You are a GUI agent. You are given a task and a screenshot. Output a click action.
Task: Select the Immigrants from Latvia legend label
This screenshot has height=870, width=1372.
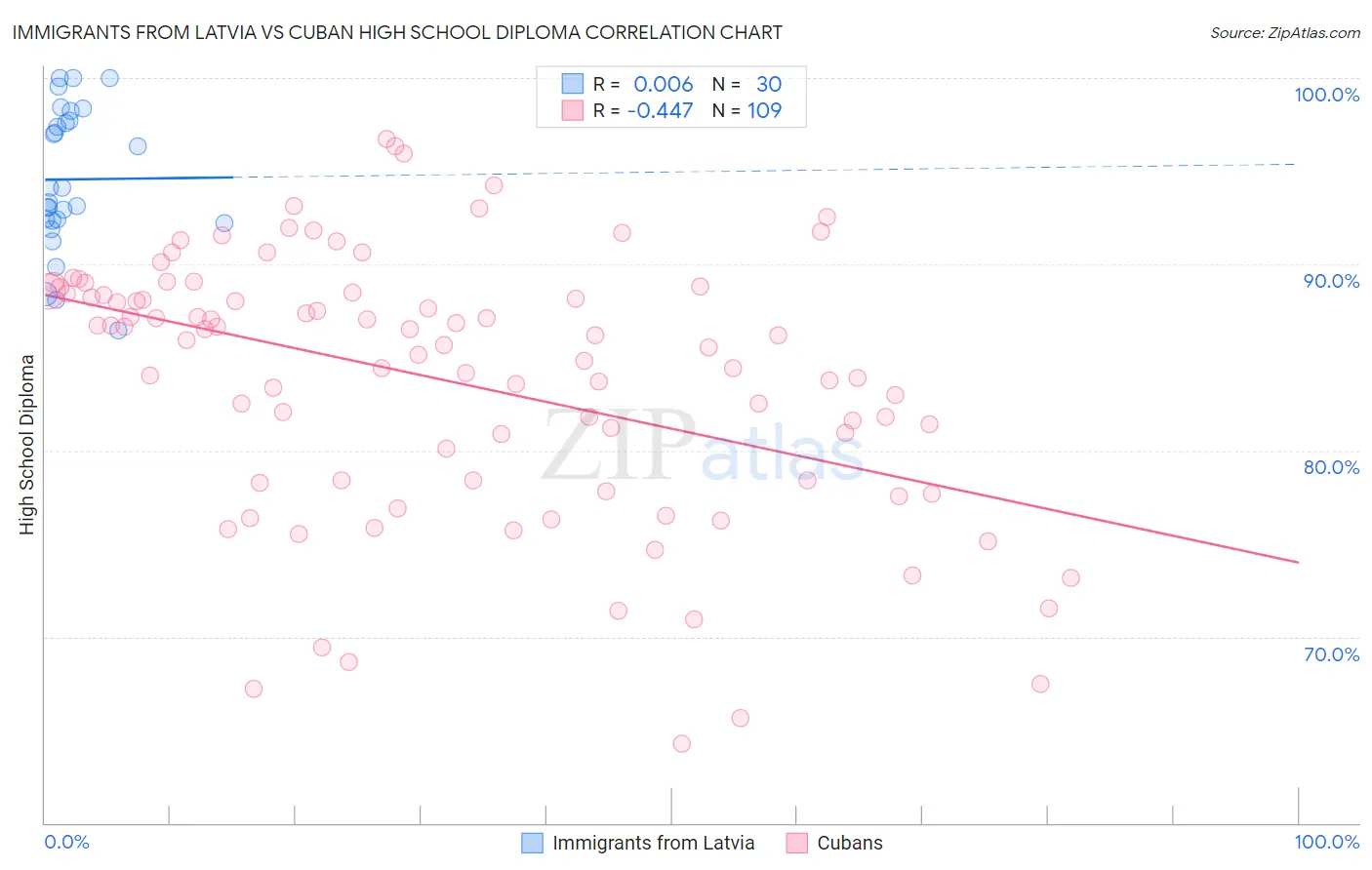coord(654,843)
